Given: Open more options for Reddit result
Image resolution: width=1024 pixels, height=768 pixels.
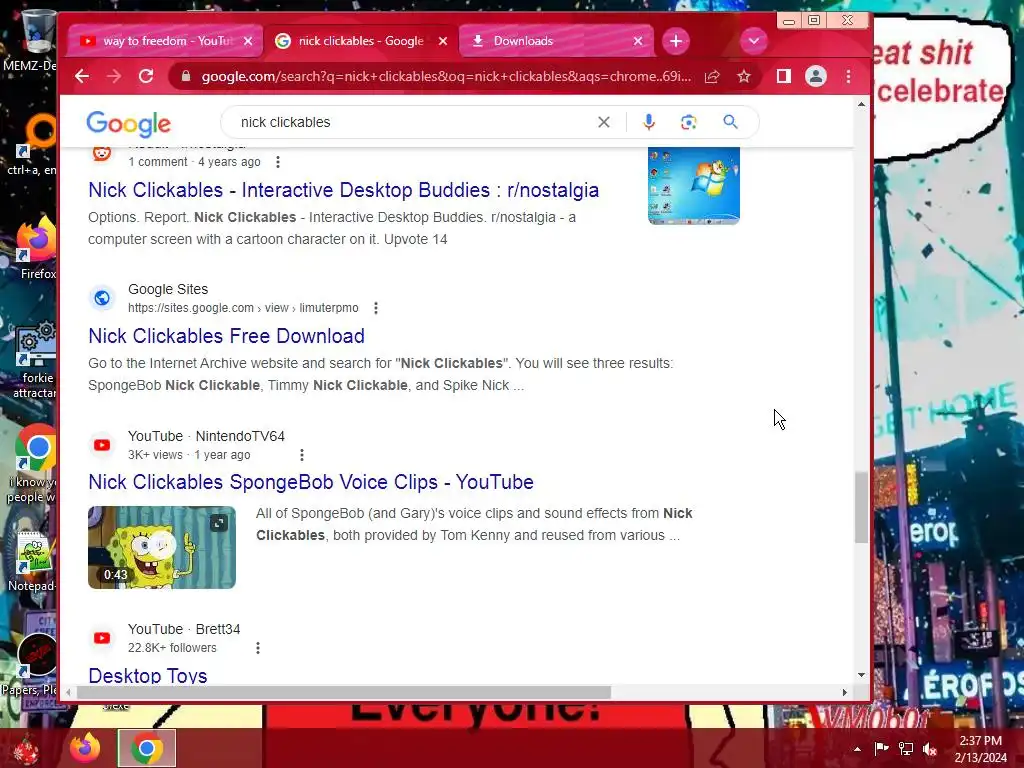Looking at the screenshot, I should tap(278, 162).
